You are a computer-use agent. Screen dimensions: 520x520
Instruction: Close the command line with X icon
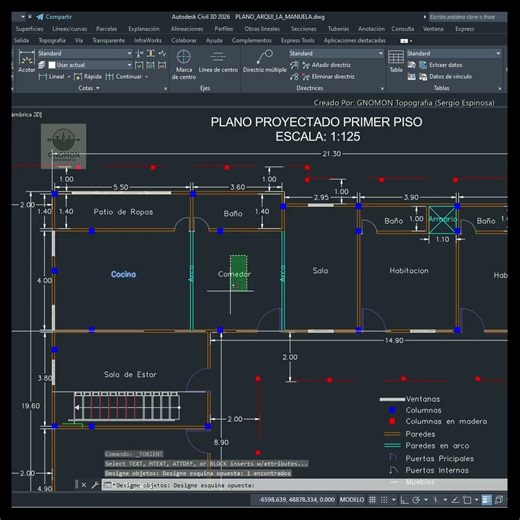tap(84, 485)
